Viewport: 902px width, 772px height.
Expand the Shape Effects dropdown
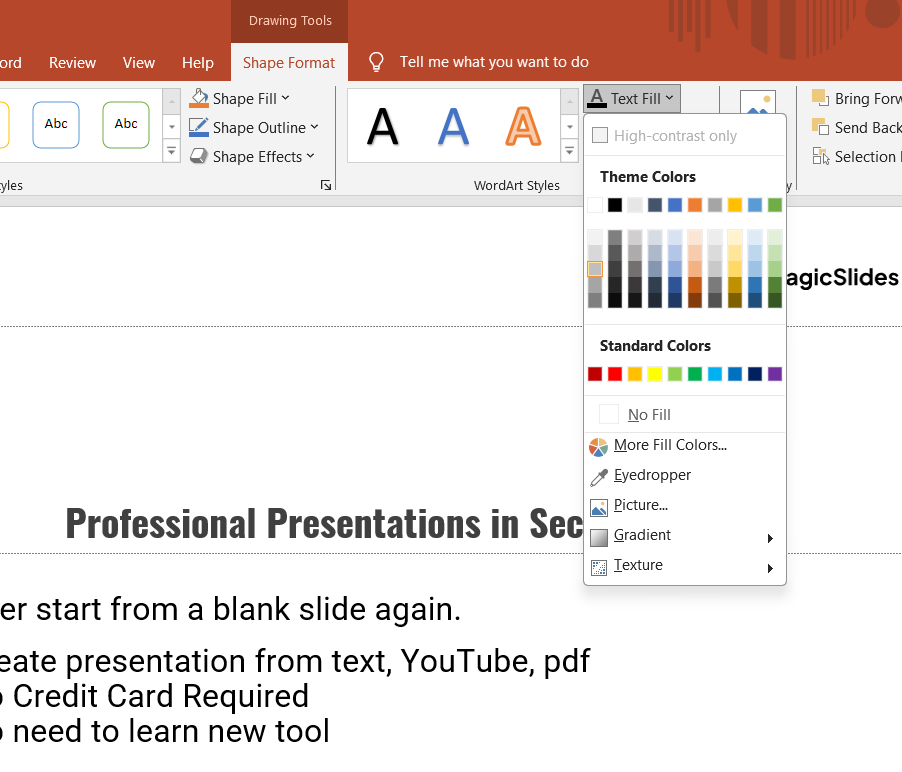click(252, 156)
